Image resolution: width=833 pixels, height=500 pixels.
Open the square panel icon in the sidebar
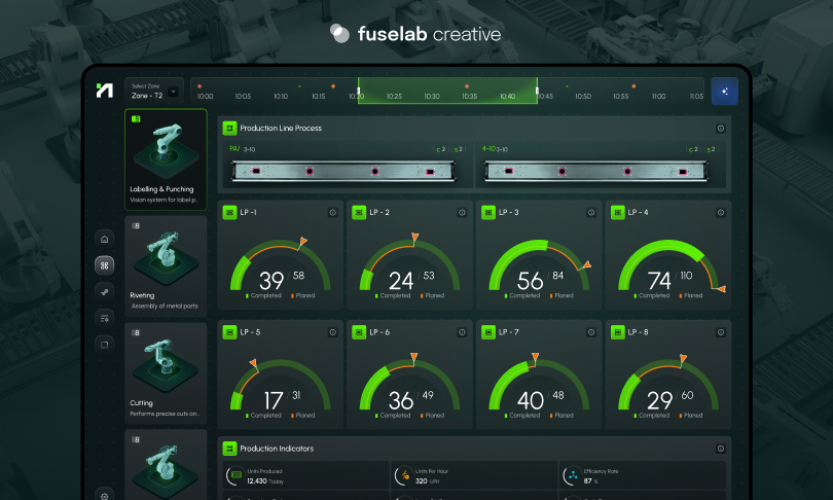pos(104,345)
